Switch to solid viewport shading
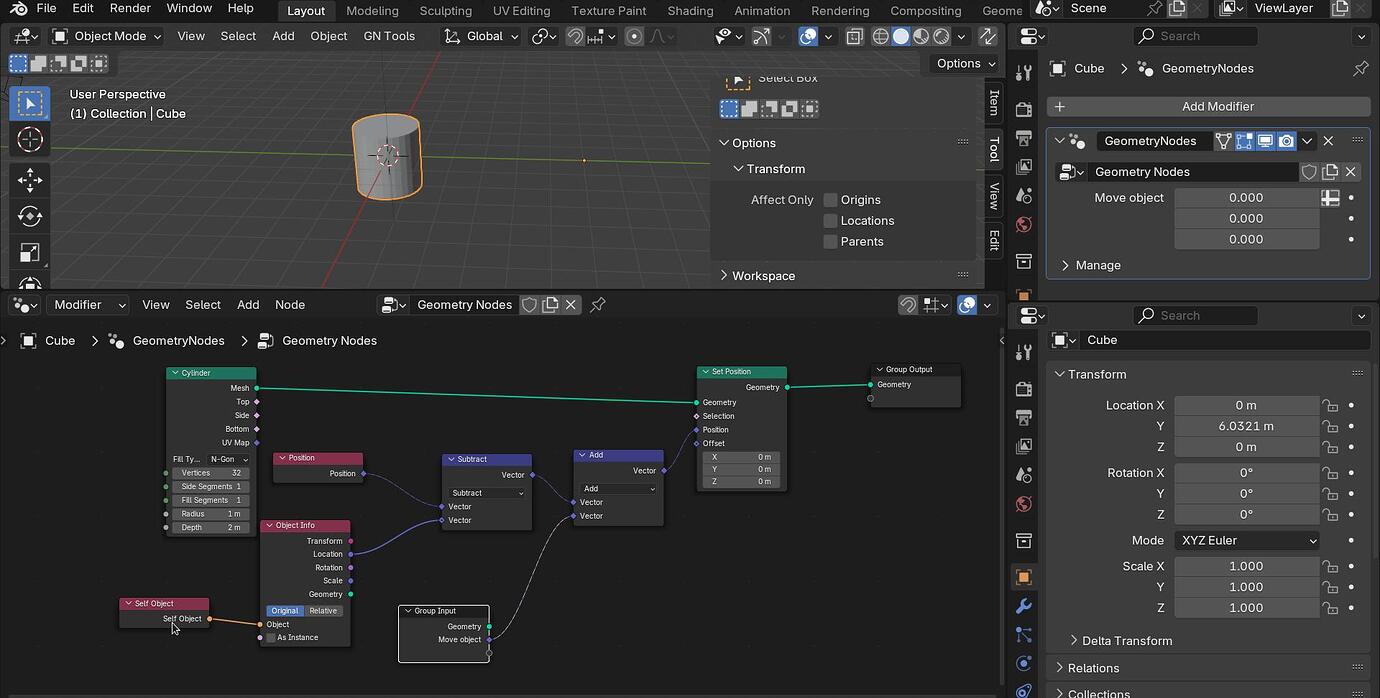1380x698 pixels. (x=901, y=36)
